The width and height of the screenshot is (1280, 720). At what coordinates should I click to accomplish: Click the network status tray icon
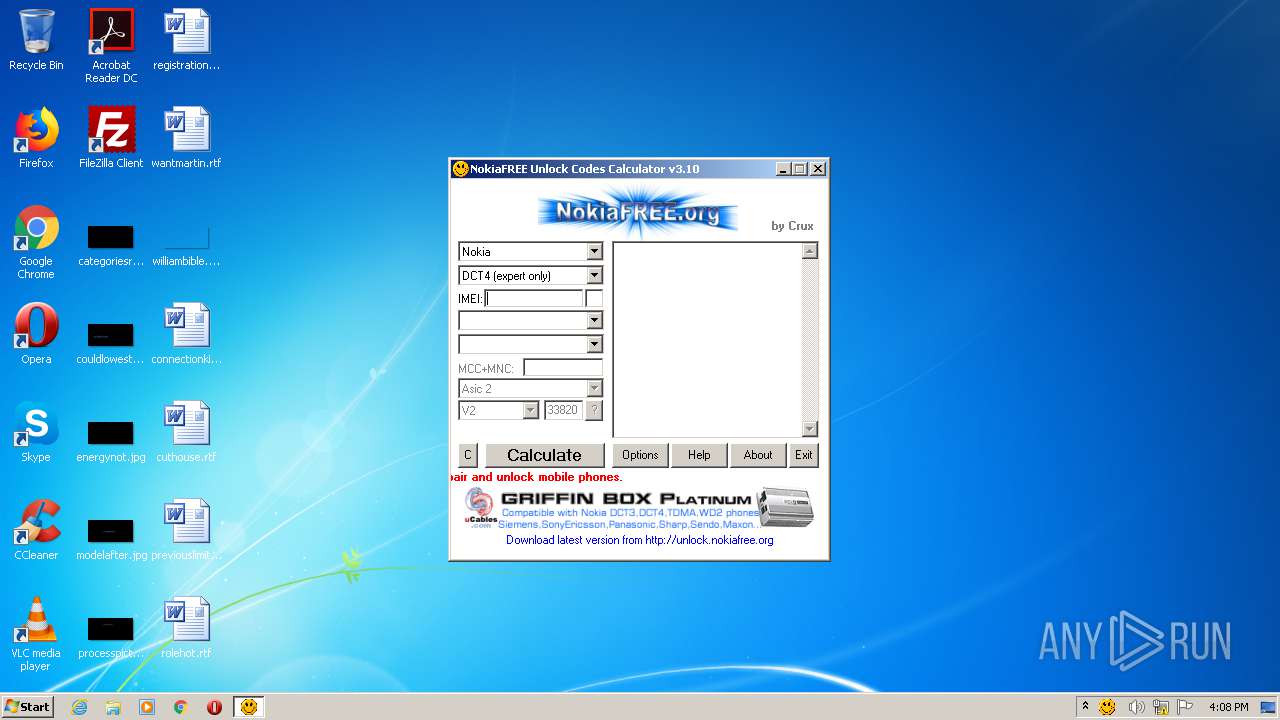point(1161,707)
